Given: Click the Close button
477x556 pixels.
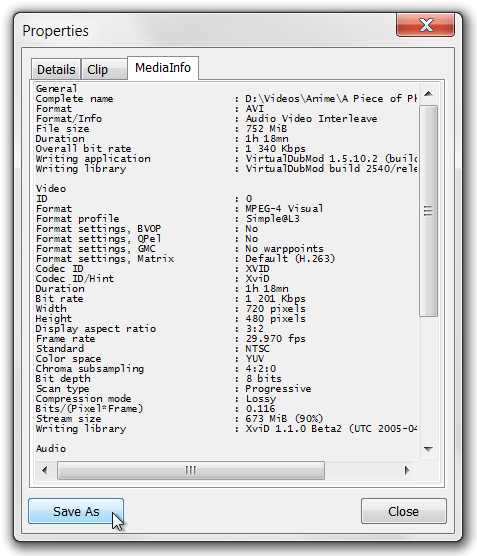Looking at the screenshot, I should tap(404, 511).
